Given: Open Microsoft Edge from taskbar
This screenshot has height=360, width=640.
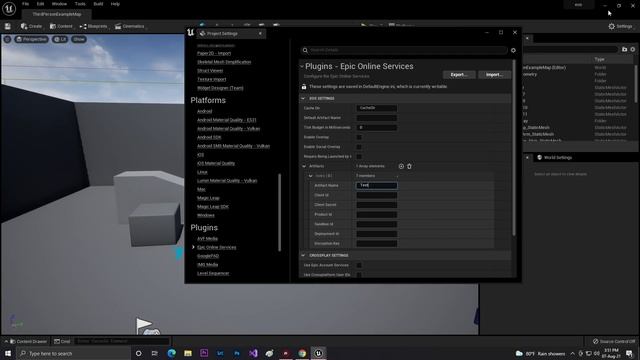Looking at the screenshot, I should (171, 353).
